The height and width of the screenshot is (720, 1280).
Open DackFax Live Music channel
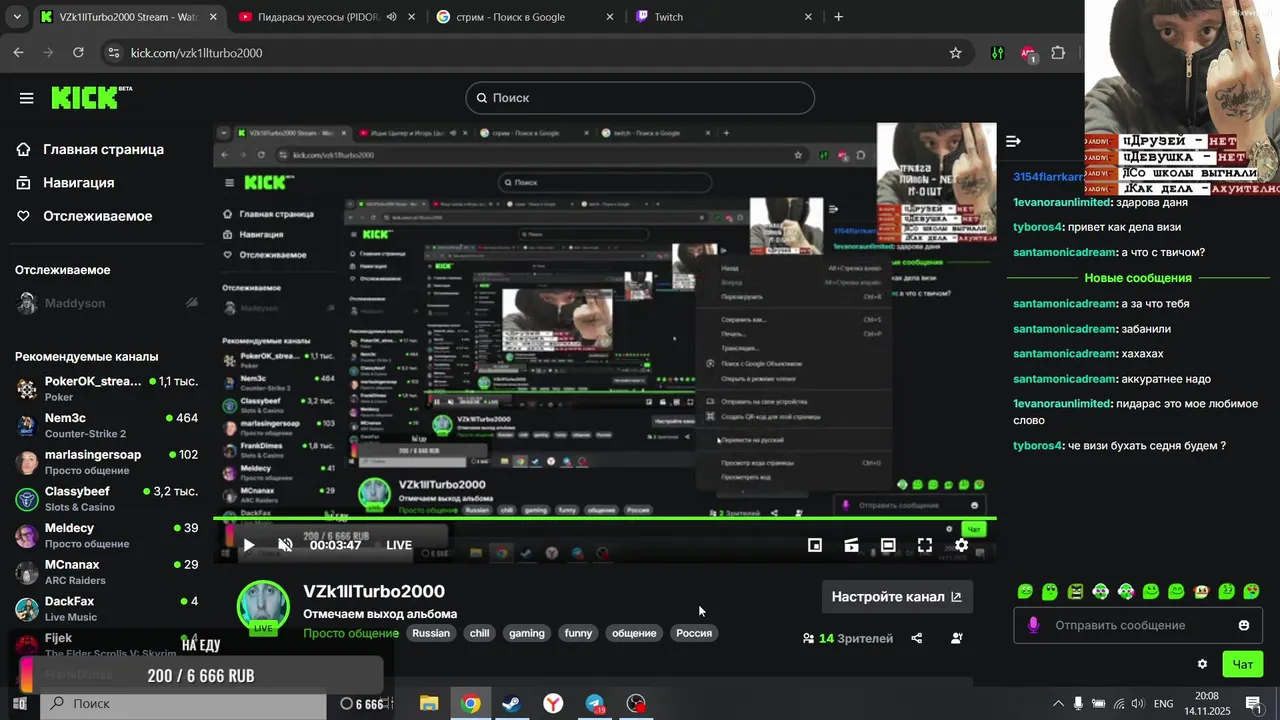(x=107, y=608)
